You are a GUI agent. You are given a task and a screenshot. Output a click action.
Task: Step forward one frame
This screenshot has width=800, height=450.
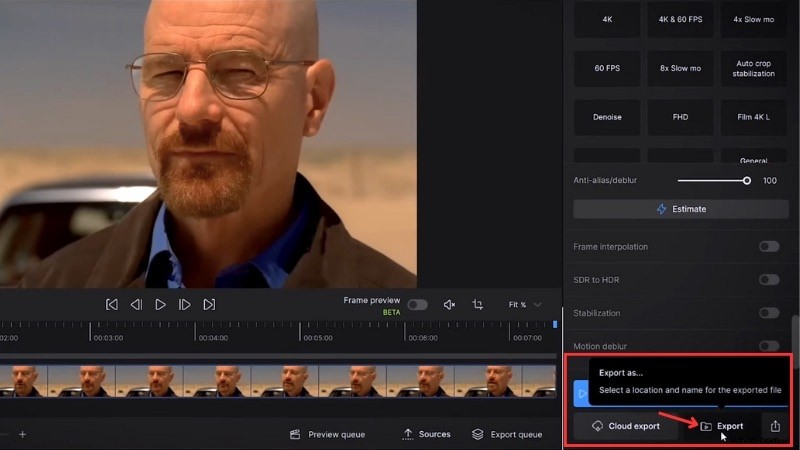point(185,305)
